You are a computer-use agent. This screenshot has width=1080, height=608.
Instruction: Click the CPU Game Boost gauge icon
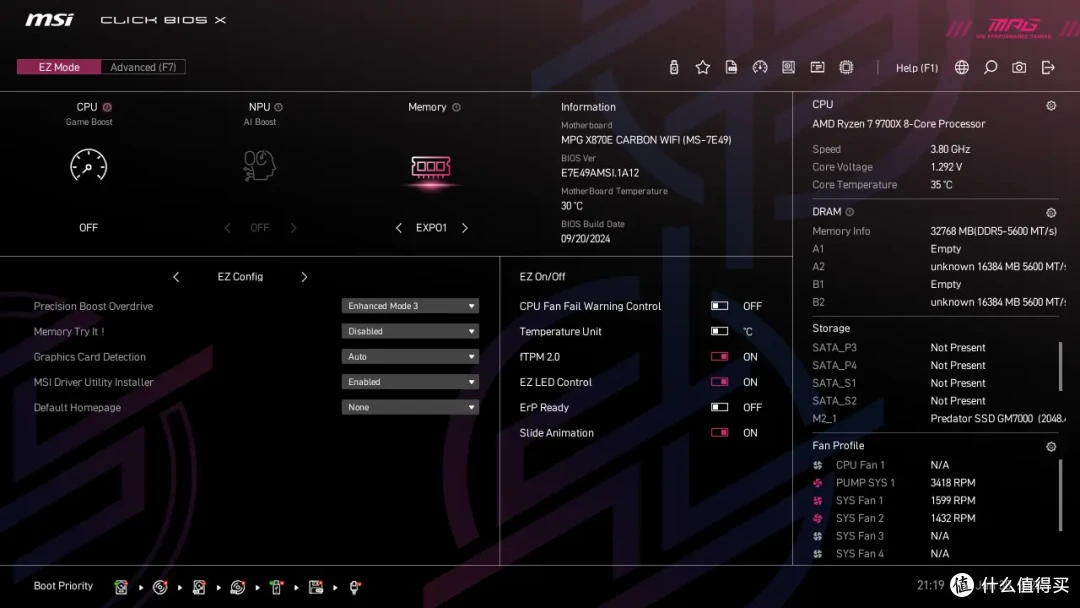click(88, 165)
